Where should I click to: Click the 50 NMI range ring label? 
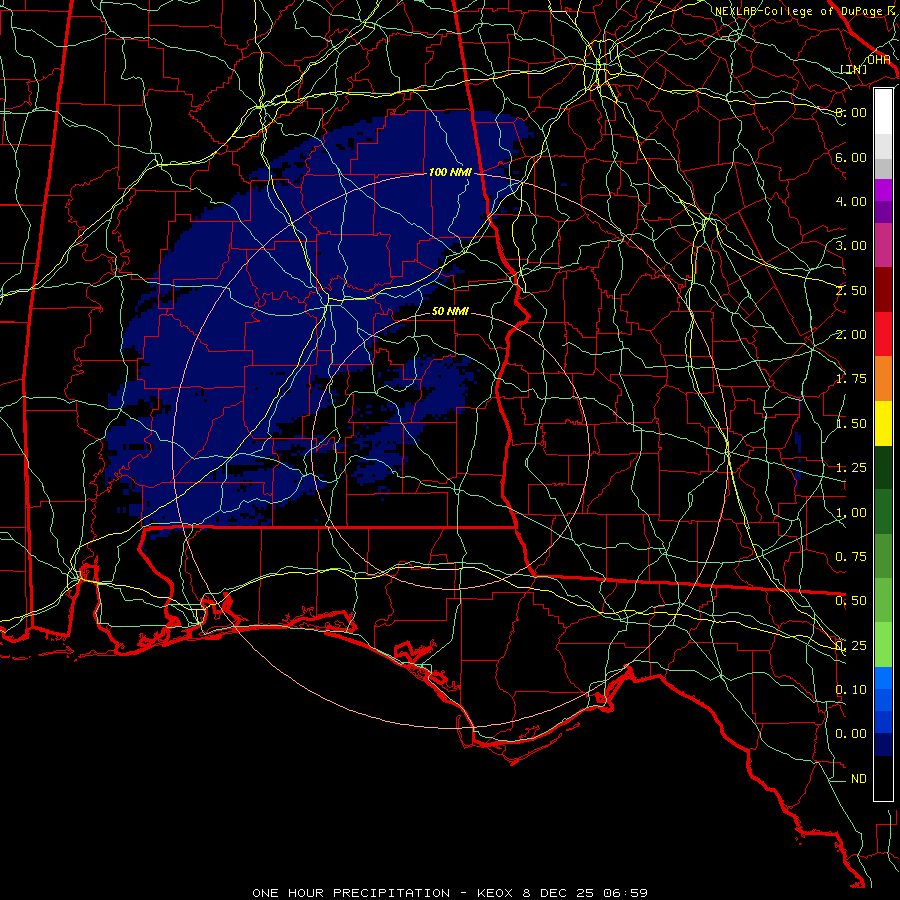(x=450, y=311)
